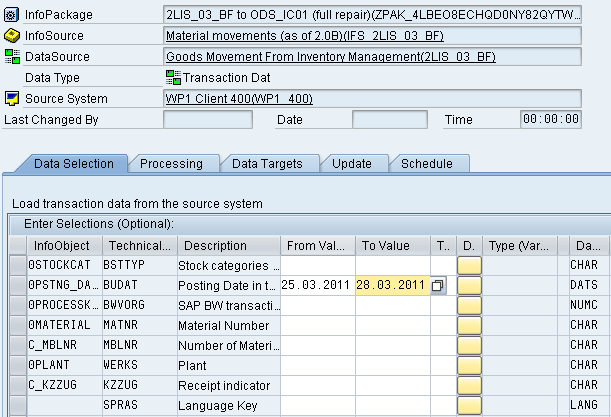Viewport: 611px width, 417px height.
Task: Click the InfoPackage gear icon
Action: [11, 15]
